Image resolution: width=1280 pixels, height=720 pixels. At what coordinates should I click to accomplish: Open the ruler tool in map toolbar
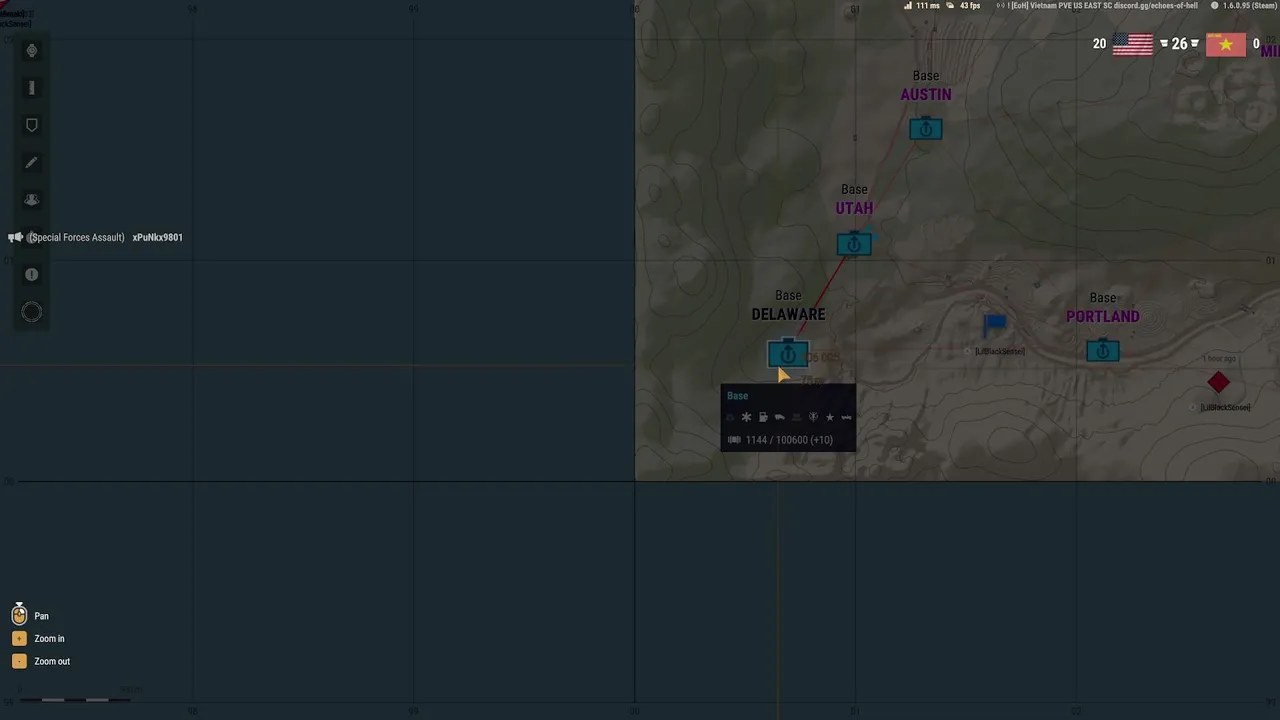[x=32, y=88]
